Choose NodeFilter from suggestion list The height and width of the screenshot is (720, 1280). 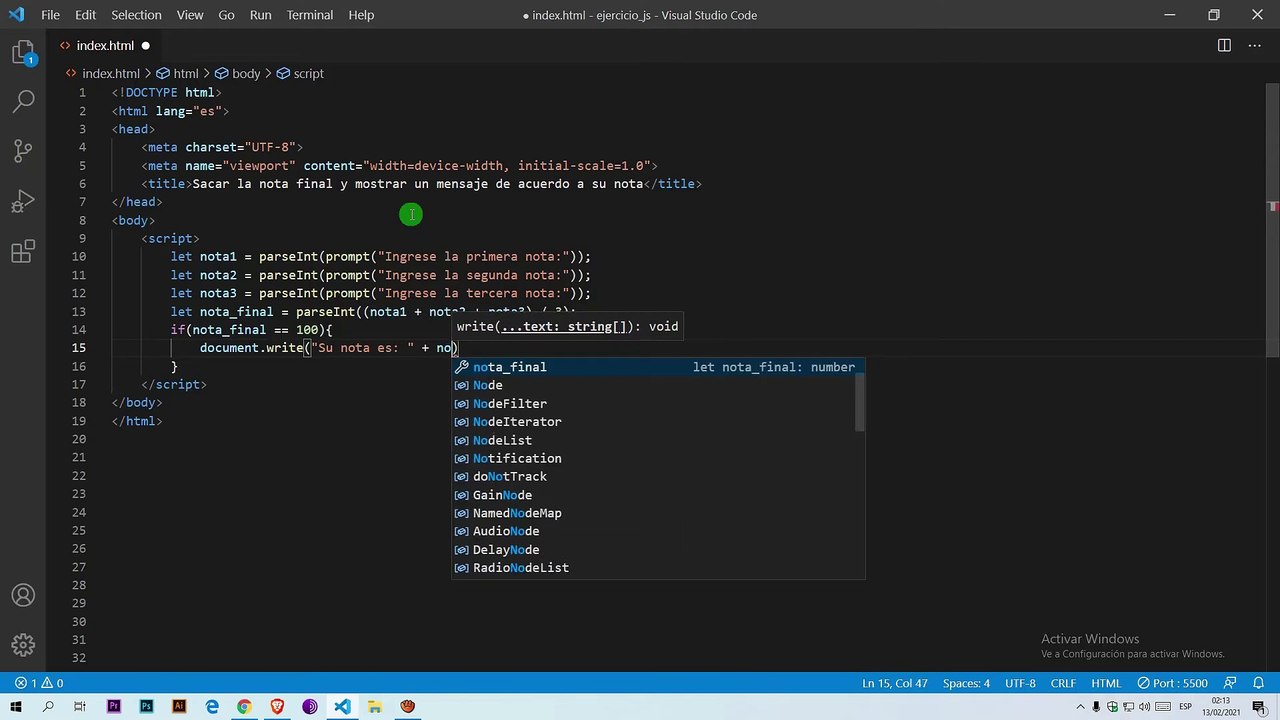tap(658, 403)
